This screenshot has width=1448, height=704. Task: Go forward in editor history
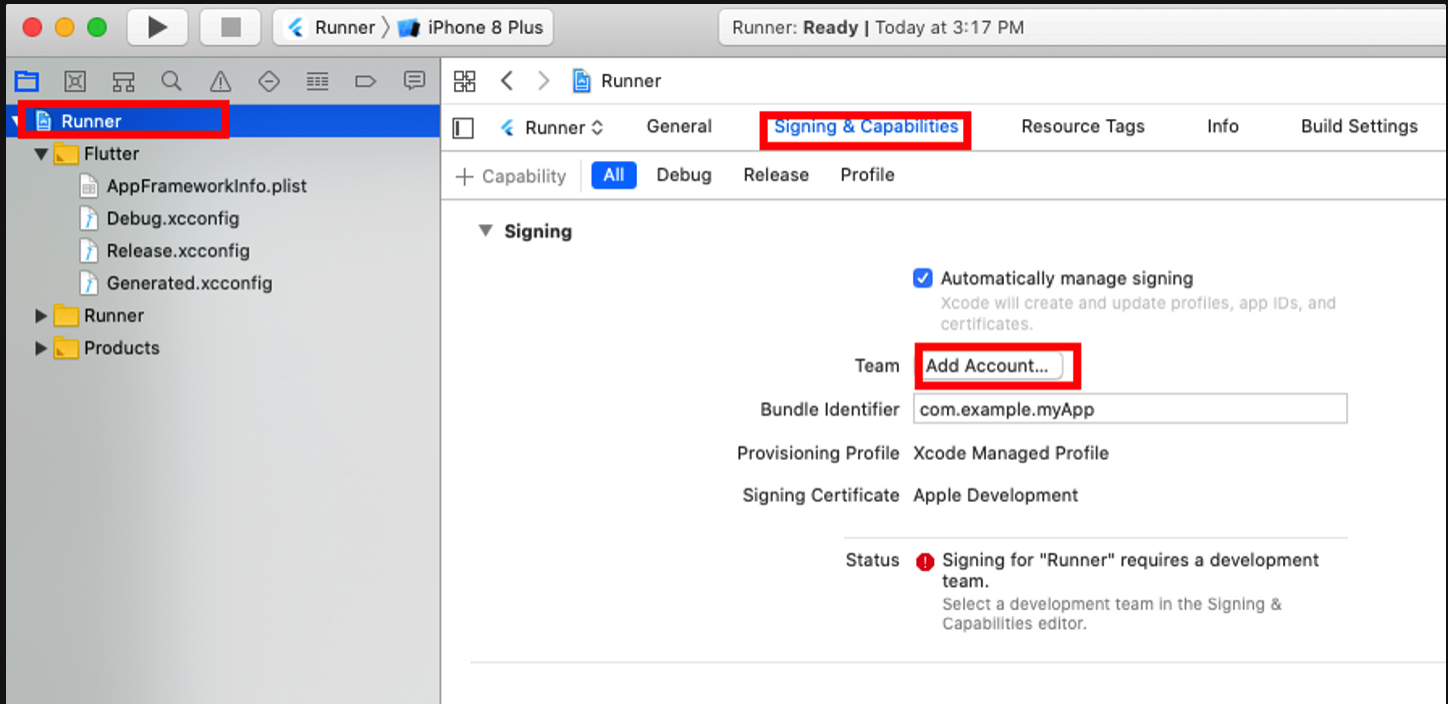pos(543,81)
